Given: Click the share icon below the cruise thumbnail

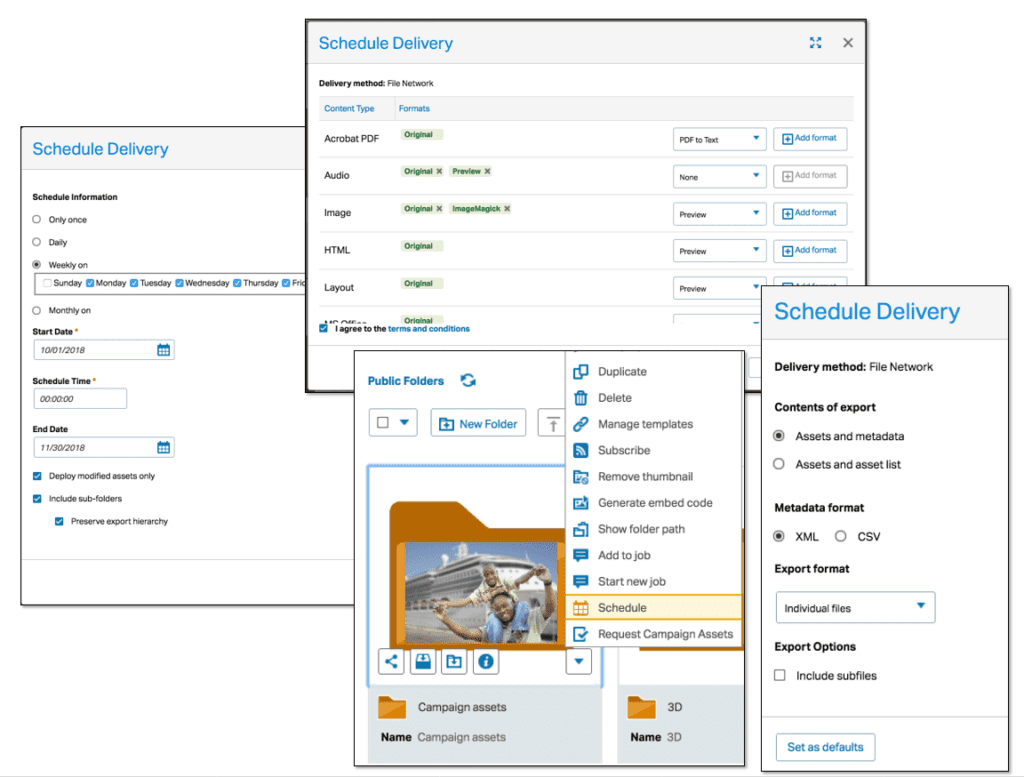Looking at the screenshot, I should [x=390, y=661].
